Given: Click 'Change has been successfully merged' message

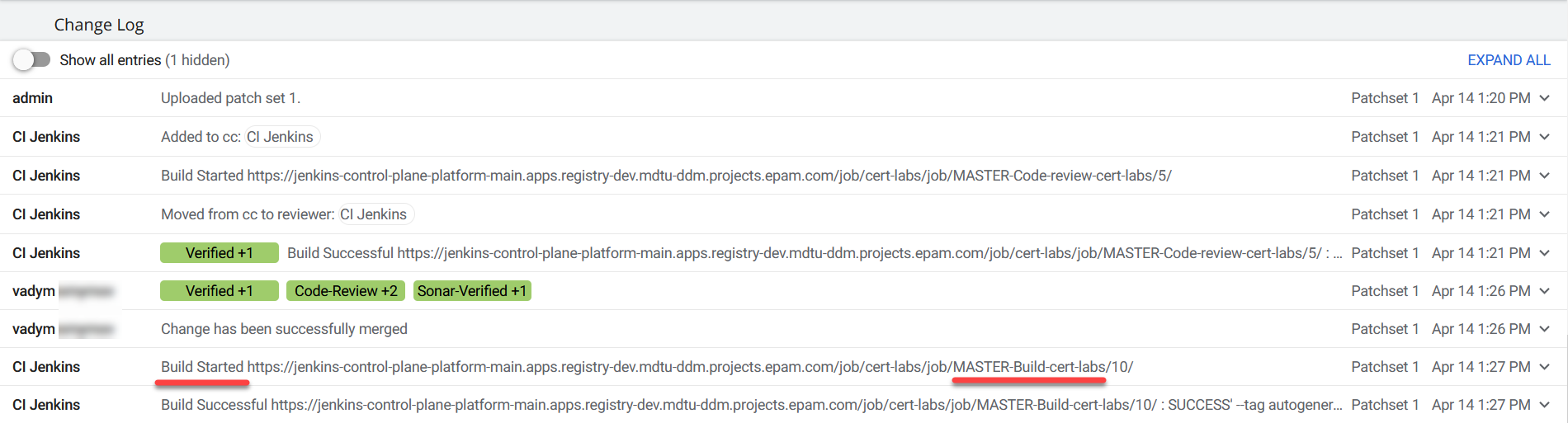Looking at the screenshot, I should 284,329.
